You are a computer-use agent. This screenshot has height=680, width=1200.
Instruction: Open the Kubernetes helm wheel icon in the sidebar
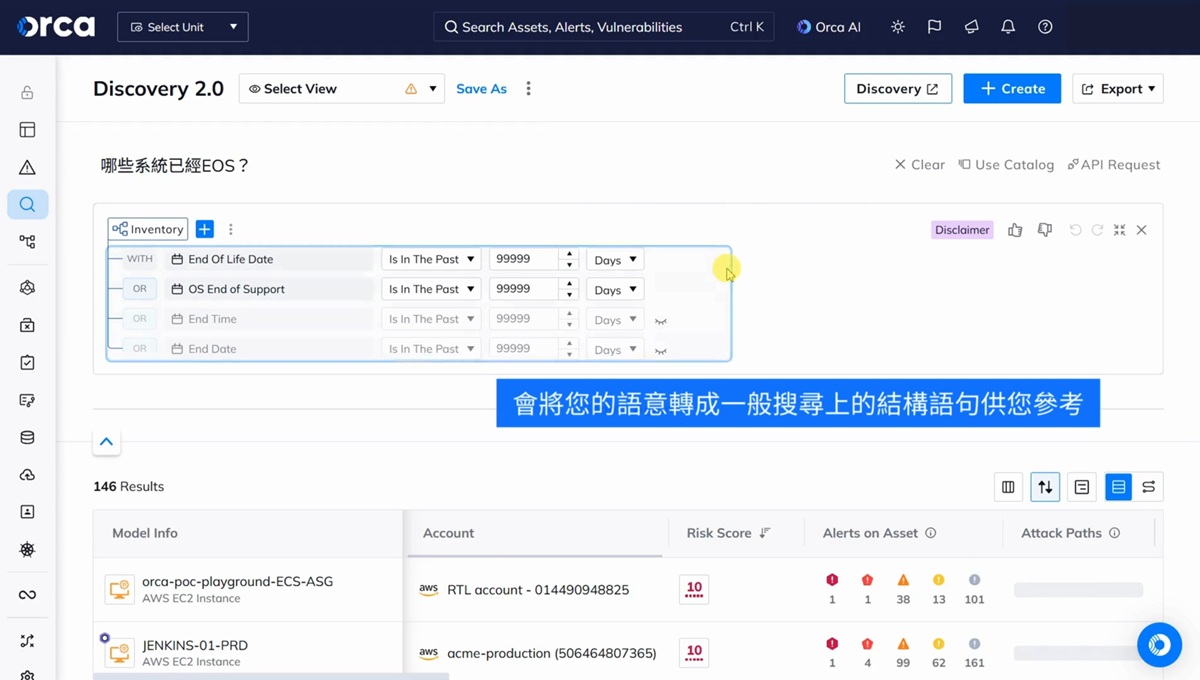tap(27, 549)
